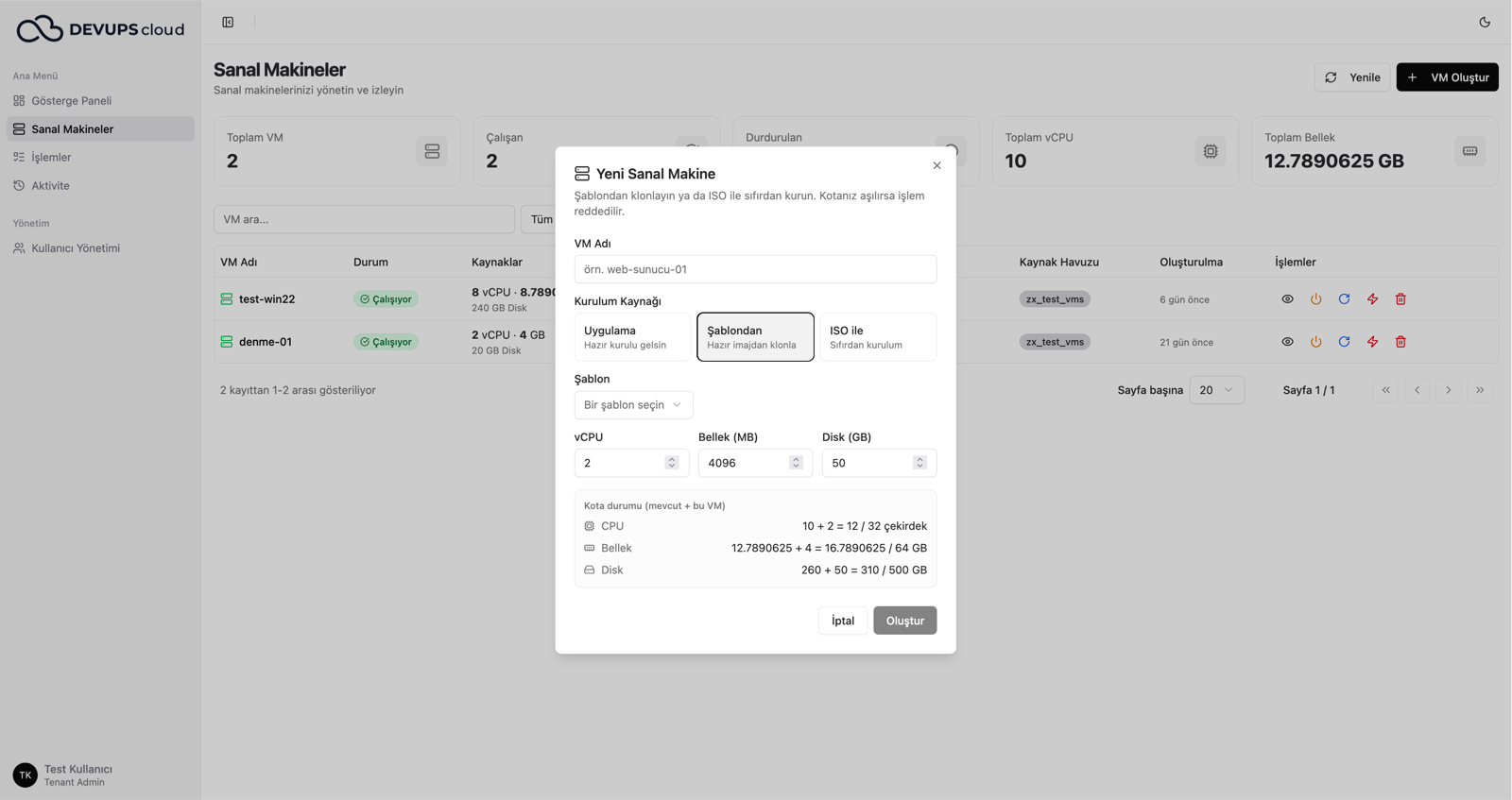Close the Yeni Sanal Makine dialog
The height and width of the screenshot is (800, 1512).
936,165
